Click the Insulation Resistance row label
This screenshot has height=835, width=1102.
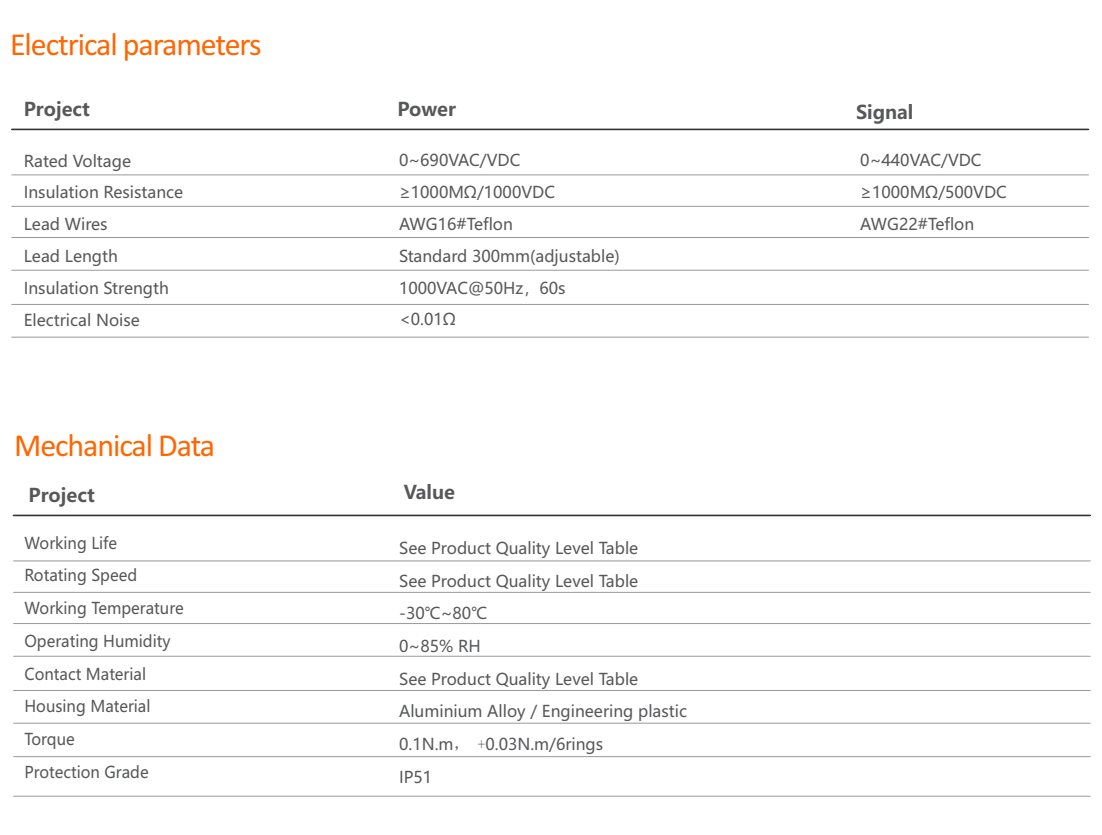103,192
